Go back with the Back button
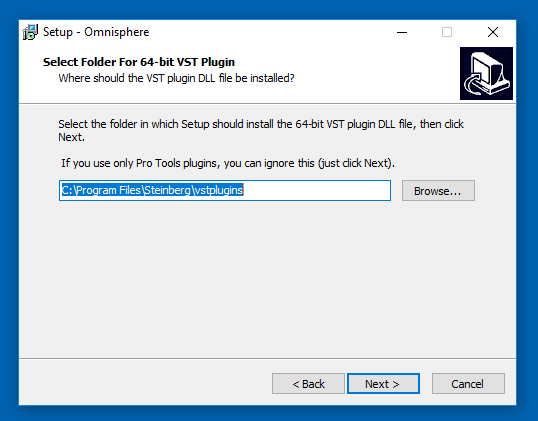Viewport: 538px width, 421px height. [308, 384]
